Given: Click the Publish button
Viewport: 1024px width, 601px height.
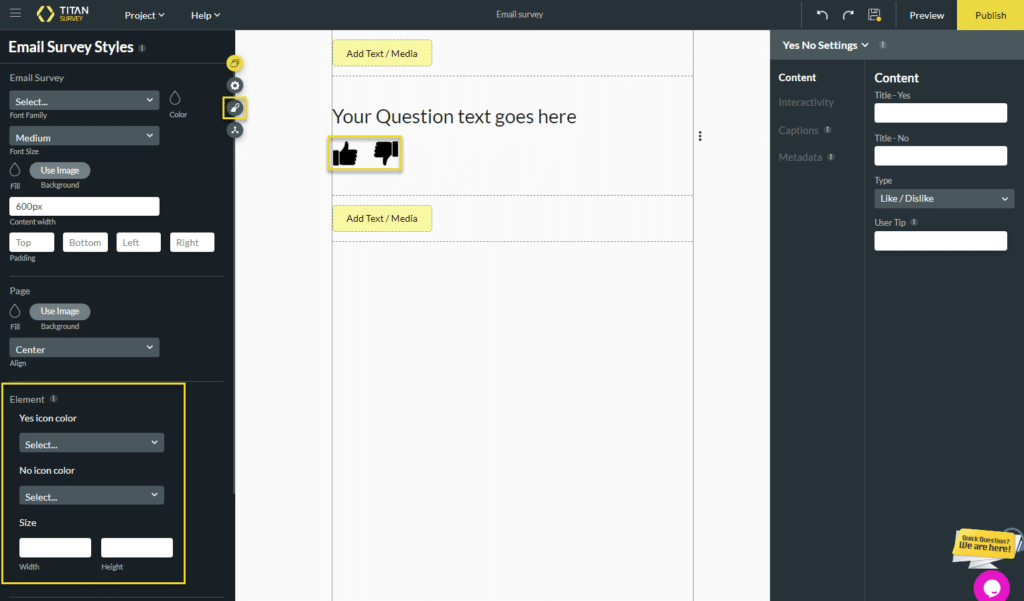Looking at the screenshot, I should click(990, 15).
